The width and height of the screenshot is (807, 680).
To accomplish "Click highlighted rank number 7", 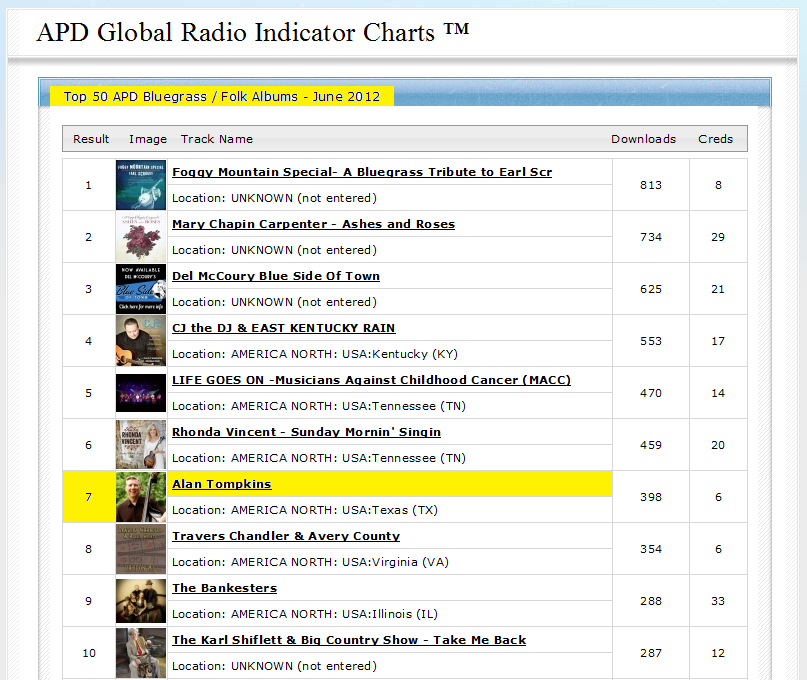I will click(x=89, y=497).
